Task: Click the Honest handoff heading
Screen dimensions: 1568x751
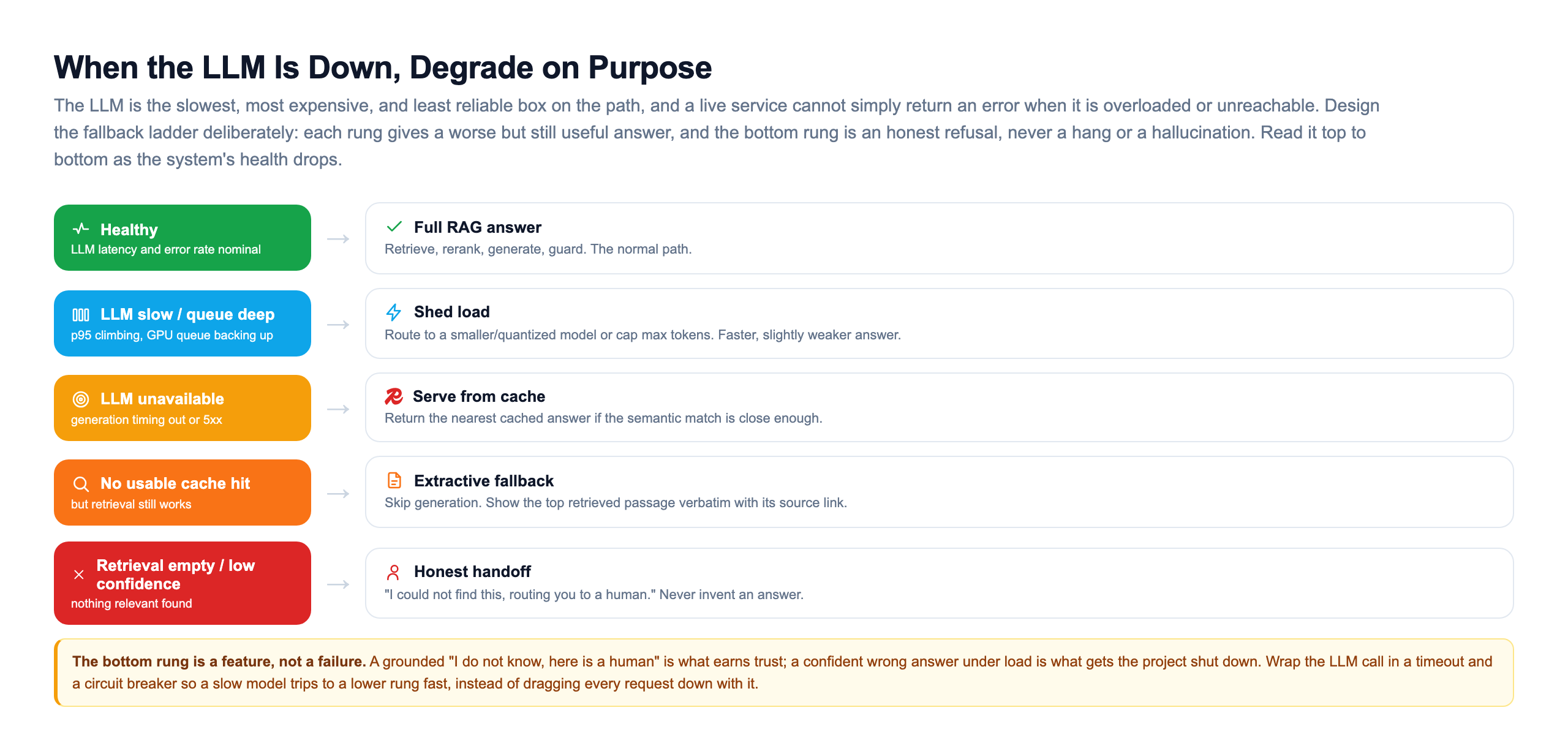Action: 472,572
